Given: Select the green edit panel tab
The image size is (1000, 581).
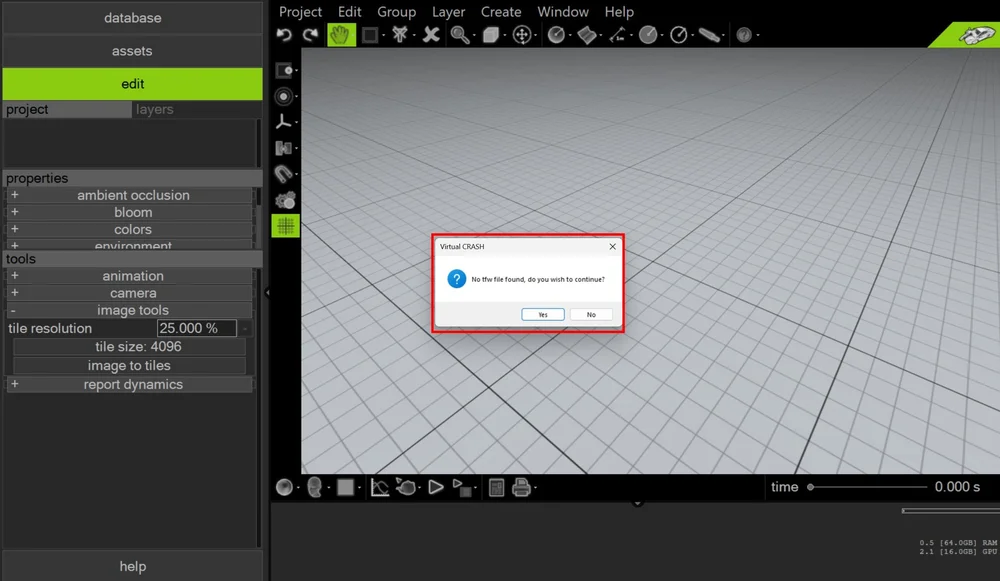Looking at the screenshot, I should (x=133, y=84).
